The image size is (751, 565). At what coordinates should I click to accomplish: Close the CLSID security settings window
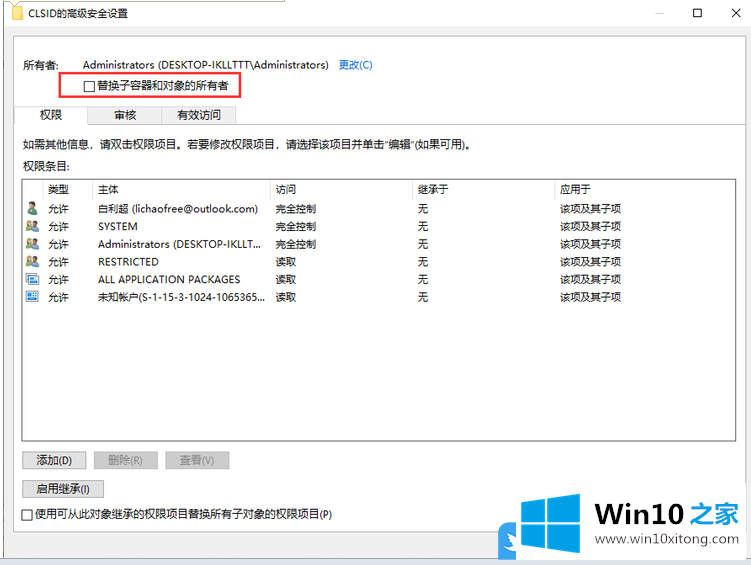click(736, 13)
